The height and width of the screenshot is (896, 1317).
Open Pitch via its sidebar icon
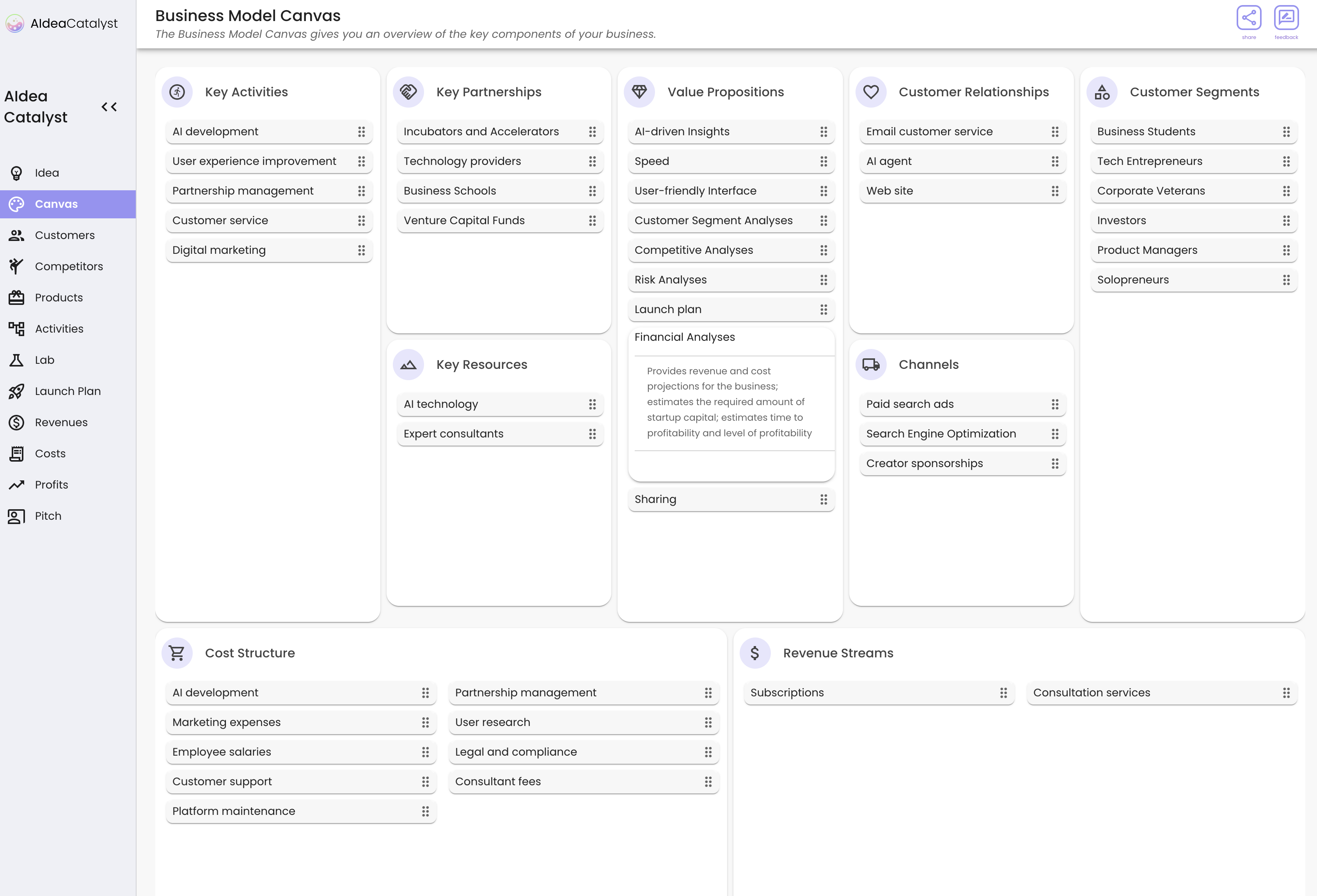[16, 515]
